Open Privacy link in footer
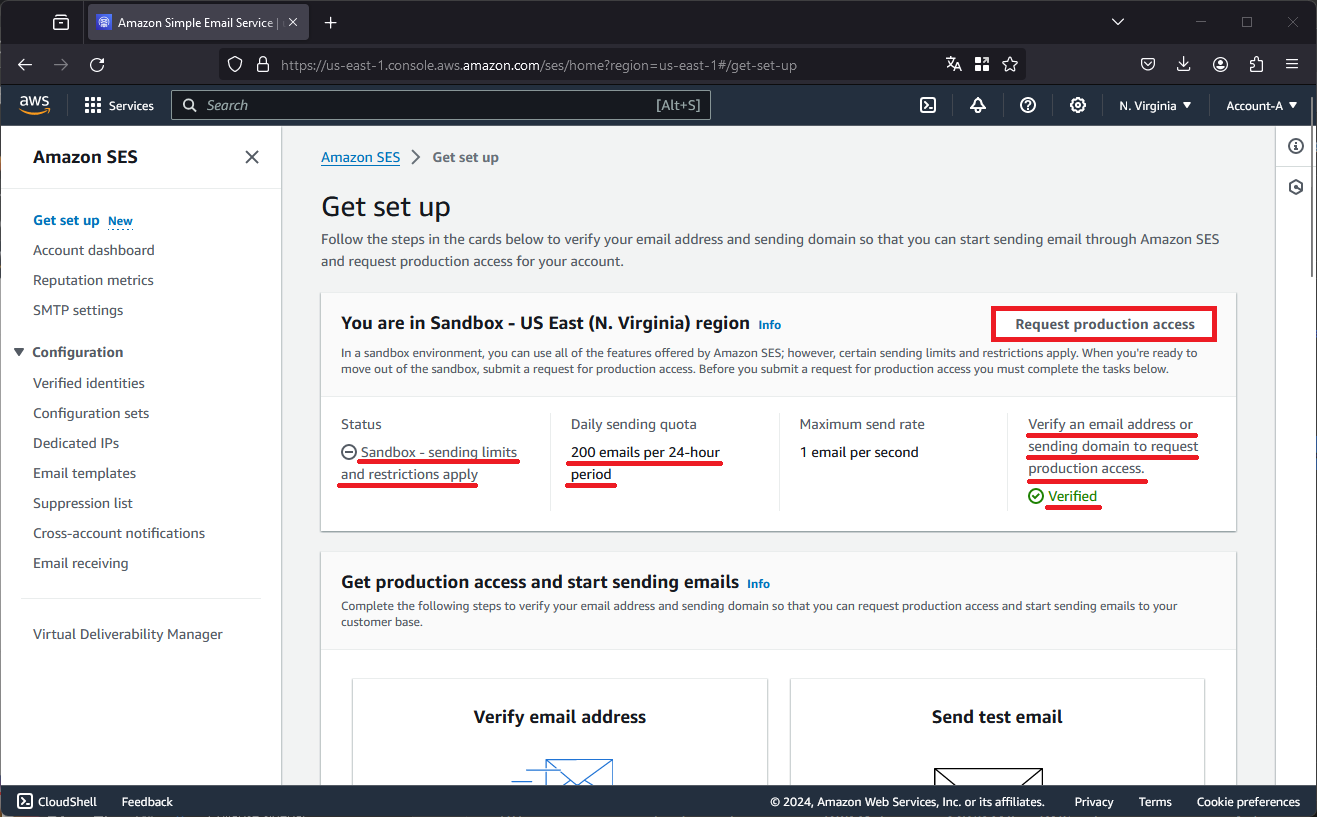 [1094, 801]
